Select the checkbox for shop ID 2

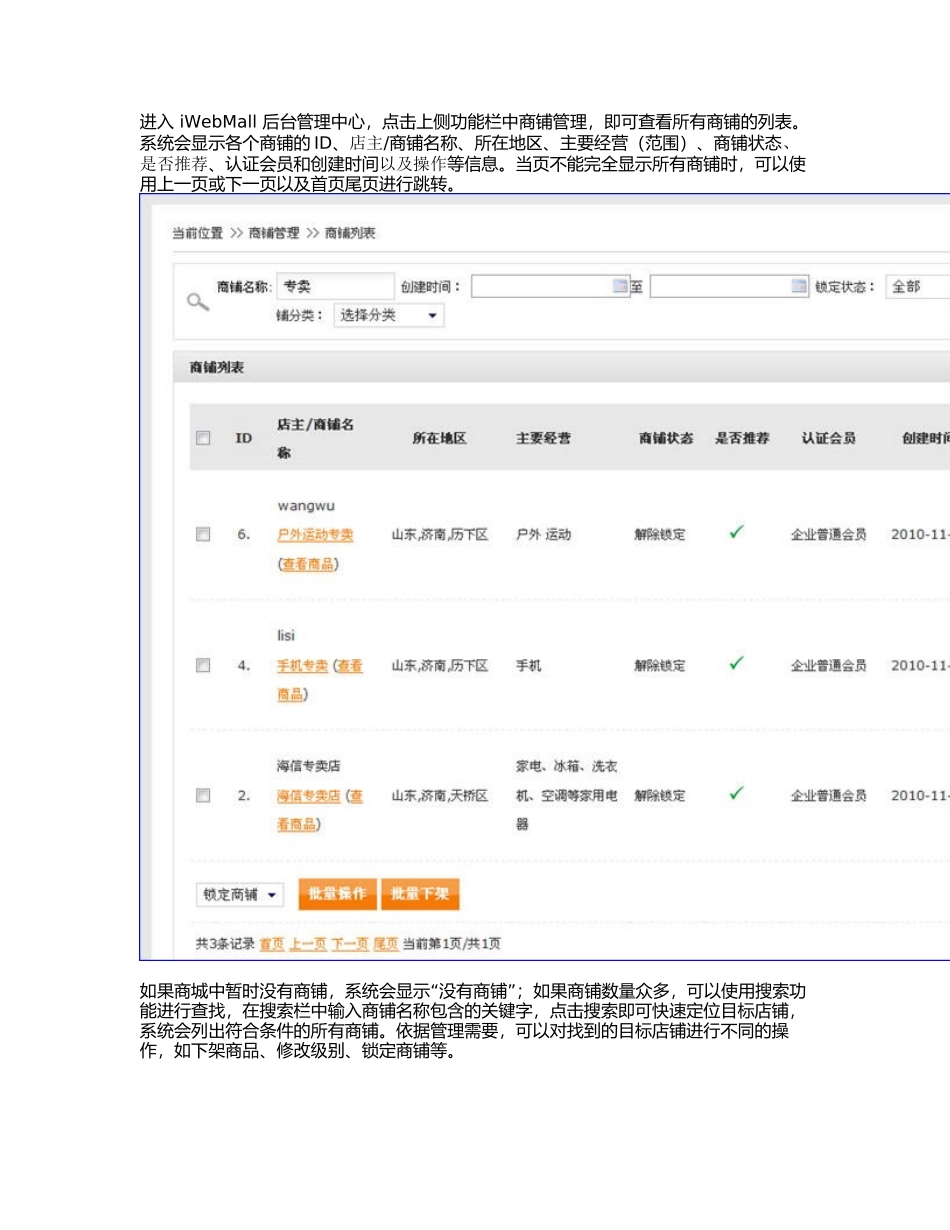coord(203,795)
